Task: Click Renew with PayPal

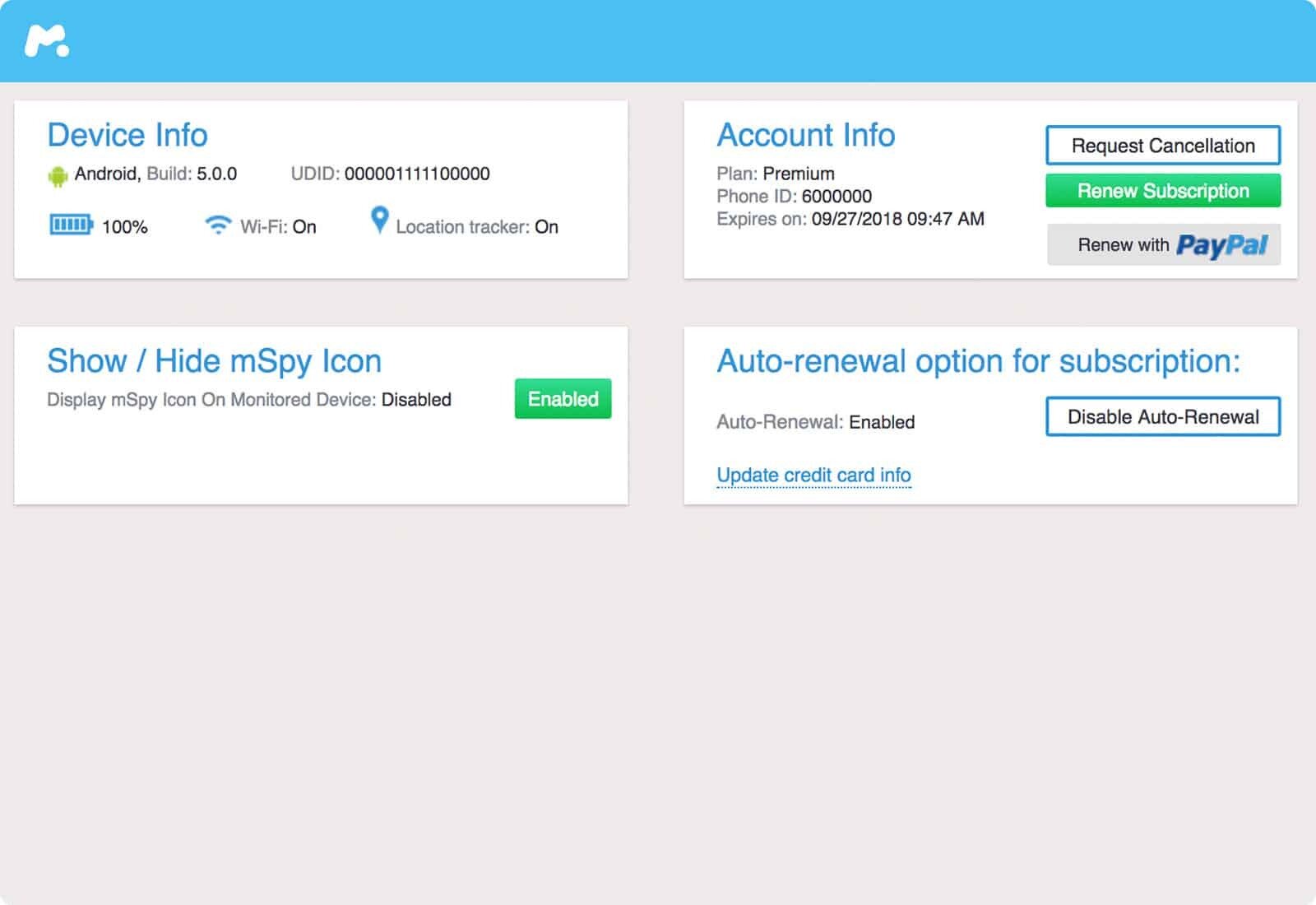Action: click(x=1164, y=244)
